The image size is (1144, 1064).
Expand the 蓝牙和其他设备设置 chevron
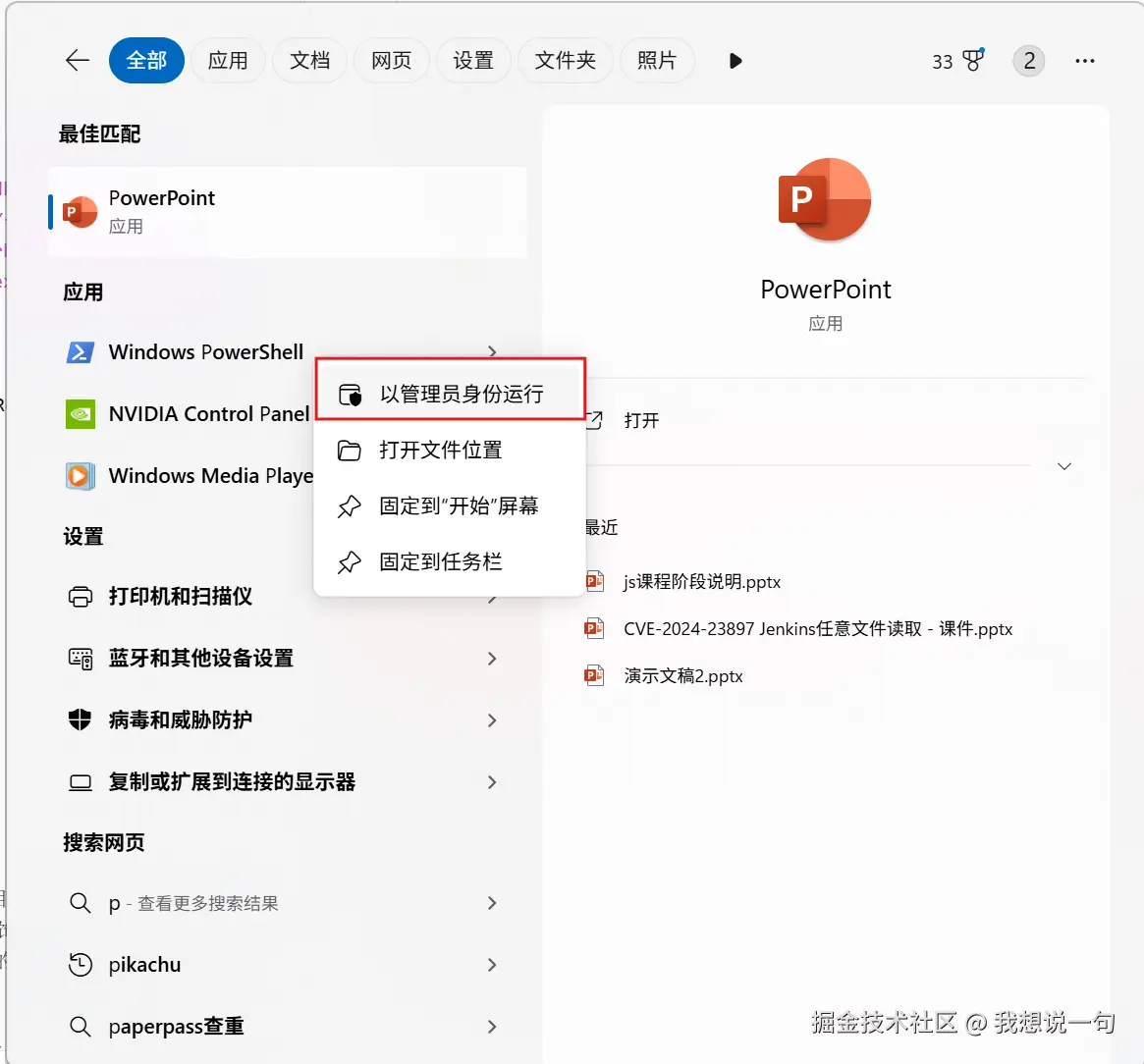(x=492, y=659)
